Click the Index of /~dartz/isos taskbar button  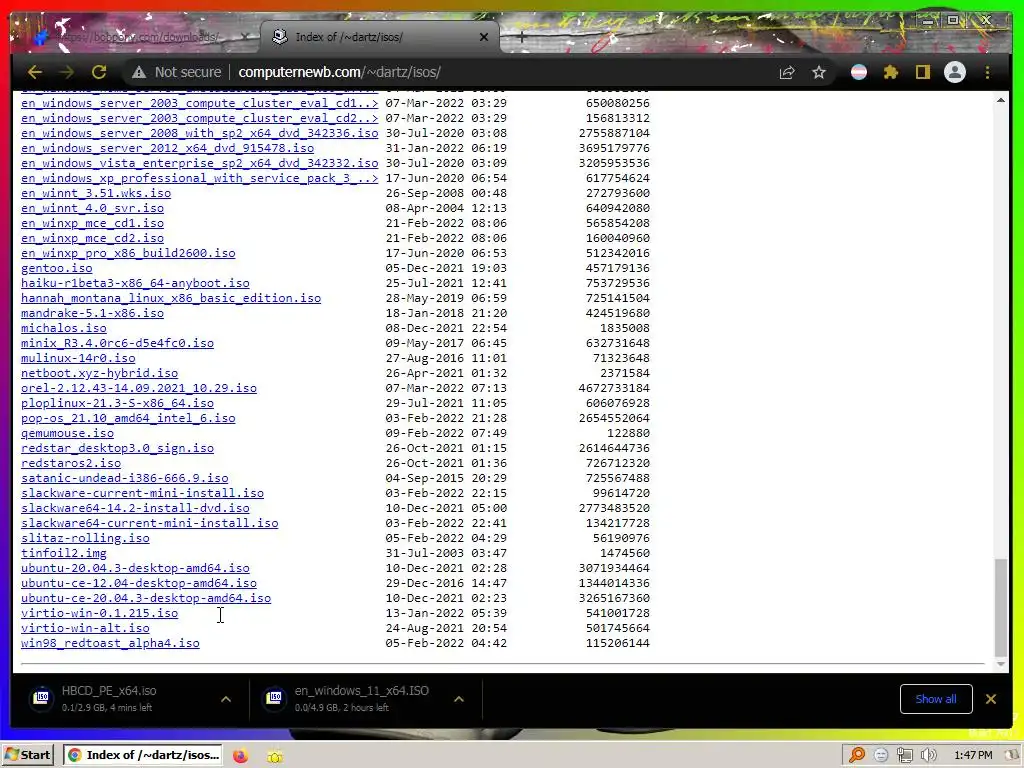142,755
